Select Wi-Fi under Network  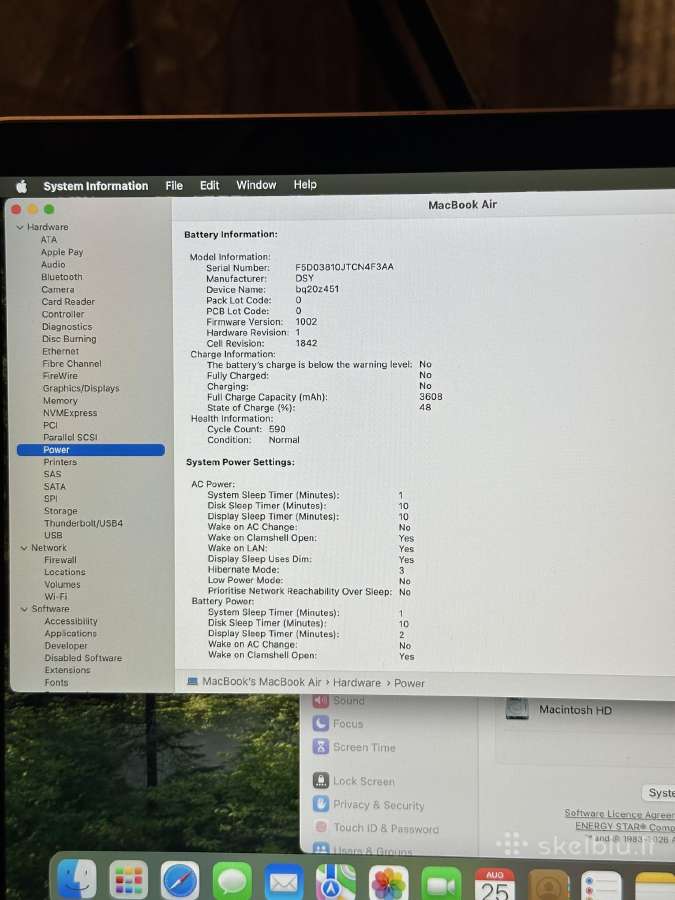pyautogui.click(x=56, y=596)
